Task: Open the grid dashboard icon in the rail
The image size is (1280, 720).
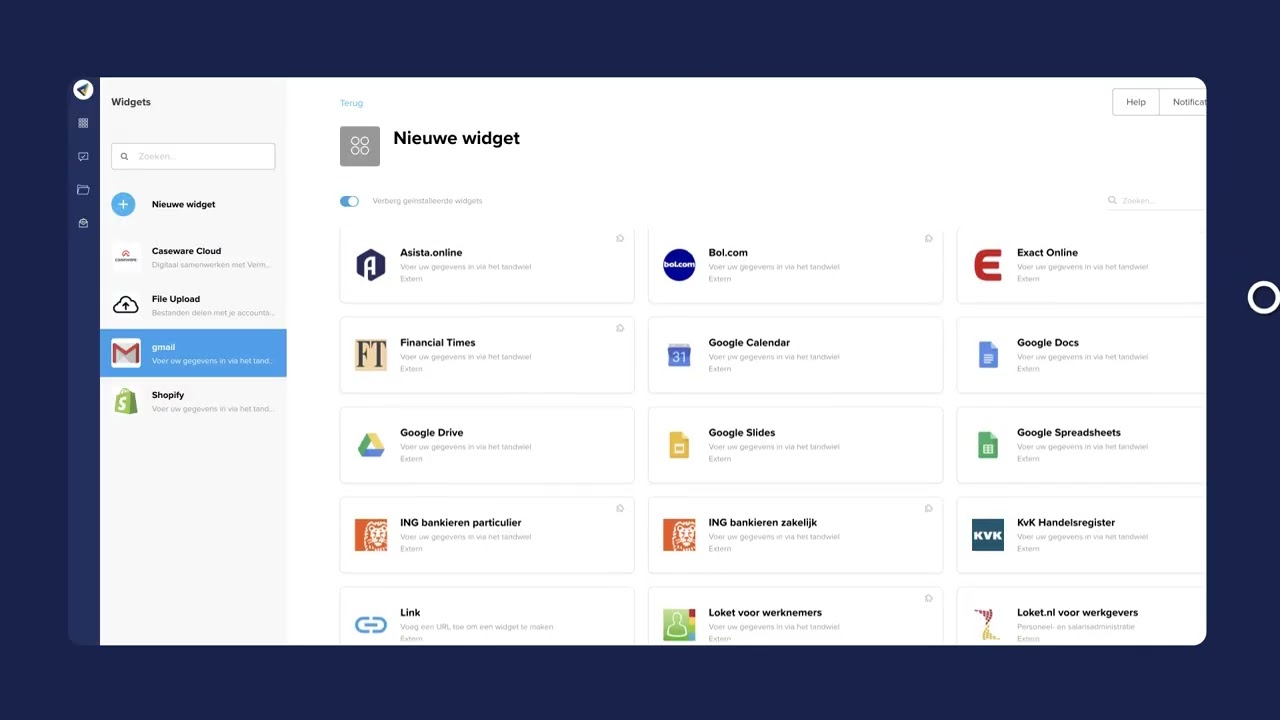Action: pos(83,123)
